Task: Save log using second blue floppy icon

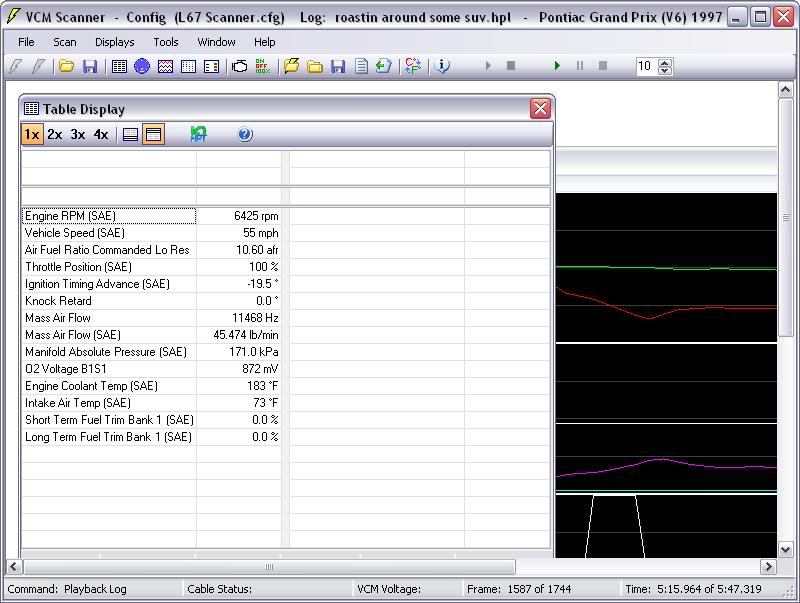Action: [x=338, y=66]
